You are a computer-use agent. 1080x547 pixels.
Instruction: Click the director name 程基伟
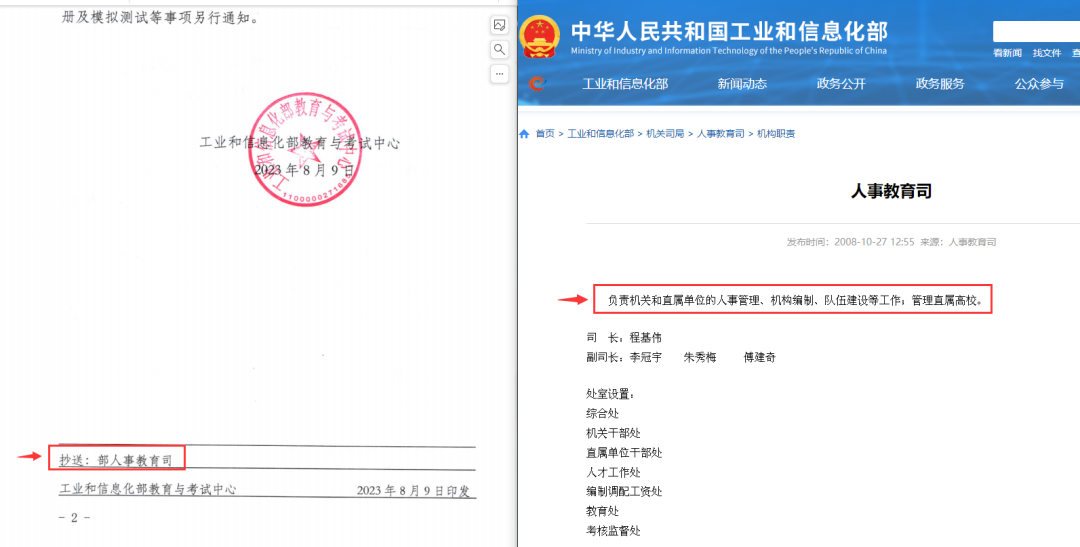click(645, 338)
